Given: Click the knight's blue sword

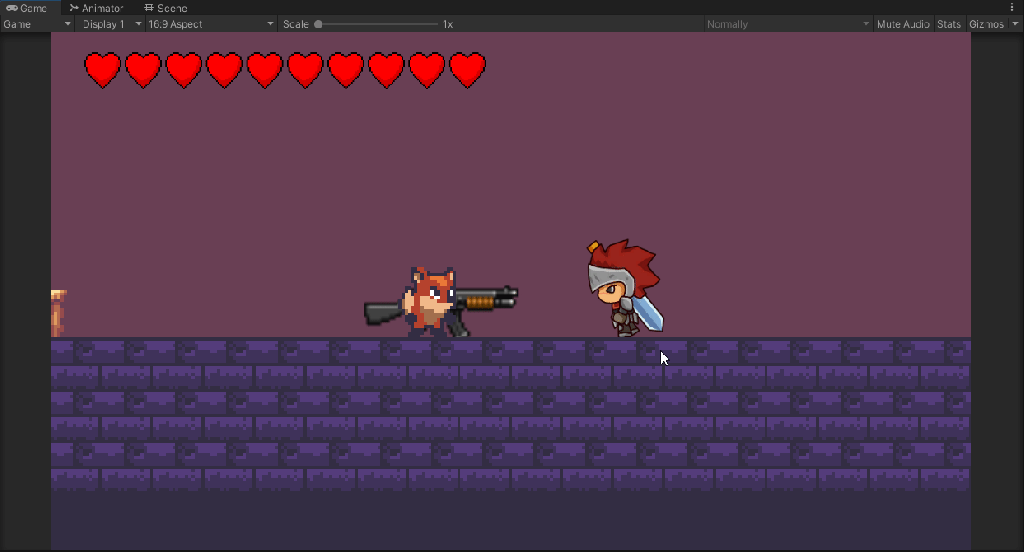Looking at the screenshot, I should pos(649,310).
